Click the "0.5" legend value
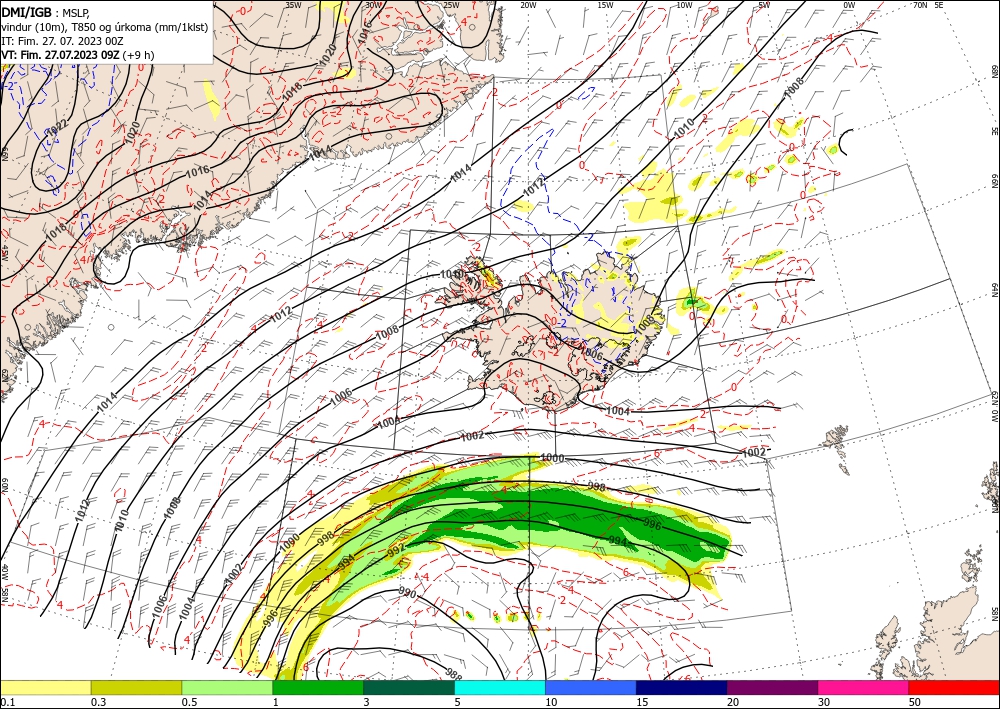Image resolution: width=1000 pixels, height=709 pixels. pyautogui.click(x=189, y=702)
